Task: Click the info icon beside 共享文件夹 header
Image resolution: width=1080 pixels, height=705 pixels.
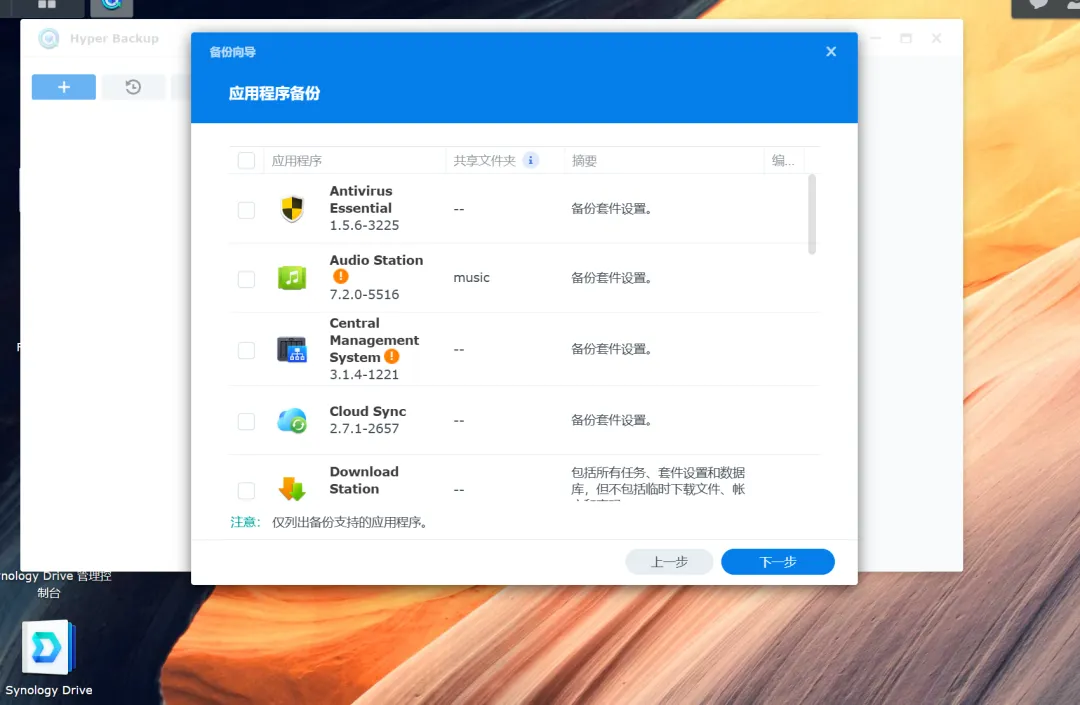Action: tap(530, 159)
